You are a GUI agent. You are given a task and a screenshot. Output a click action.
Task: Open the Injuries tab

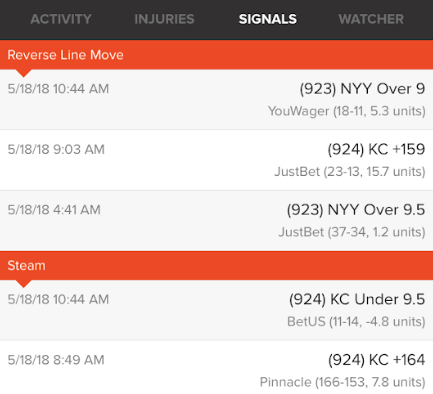(x=164, y=19)
